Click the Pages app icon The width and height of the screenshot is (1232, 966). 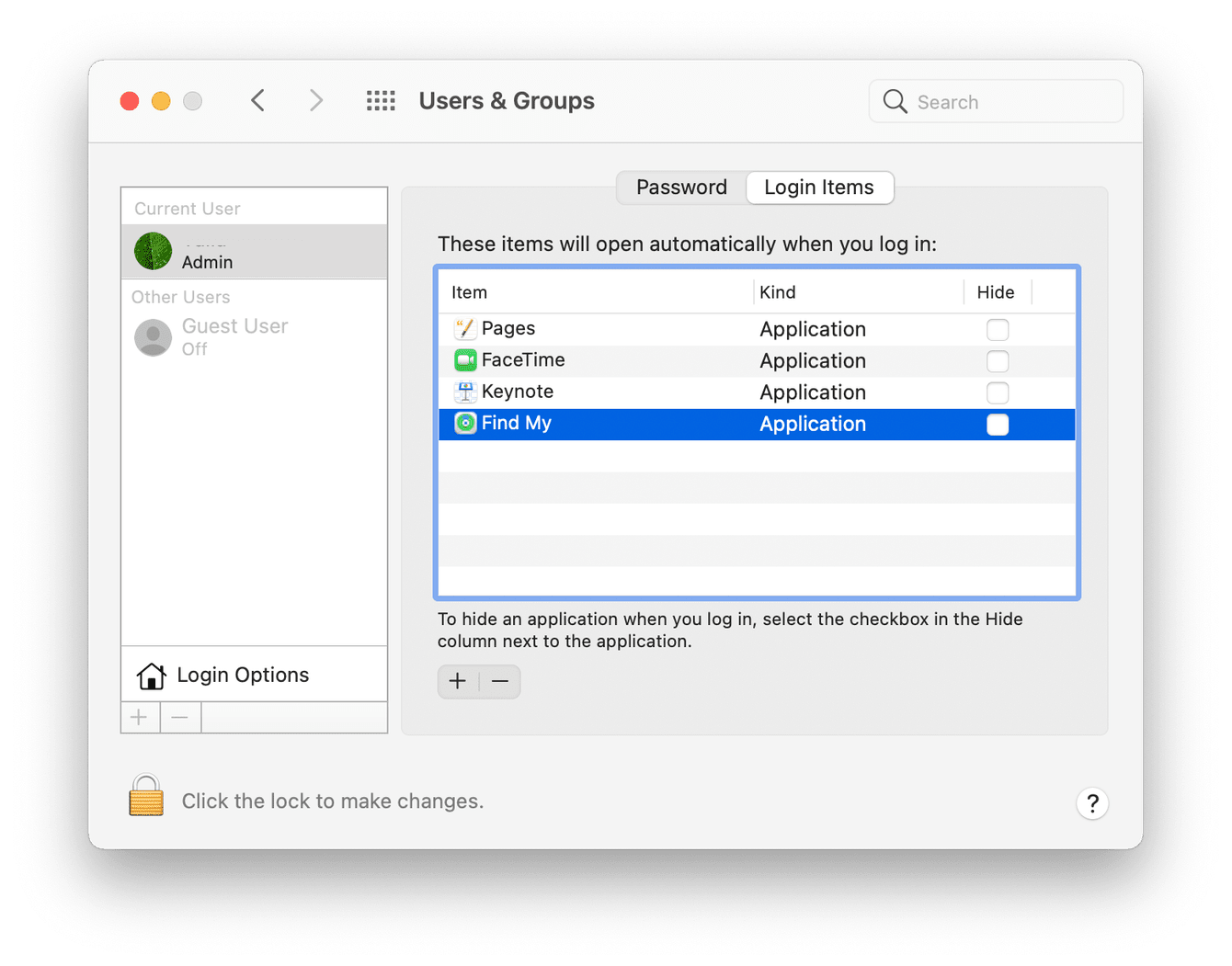pyautogui.click(x=465, y=328)
